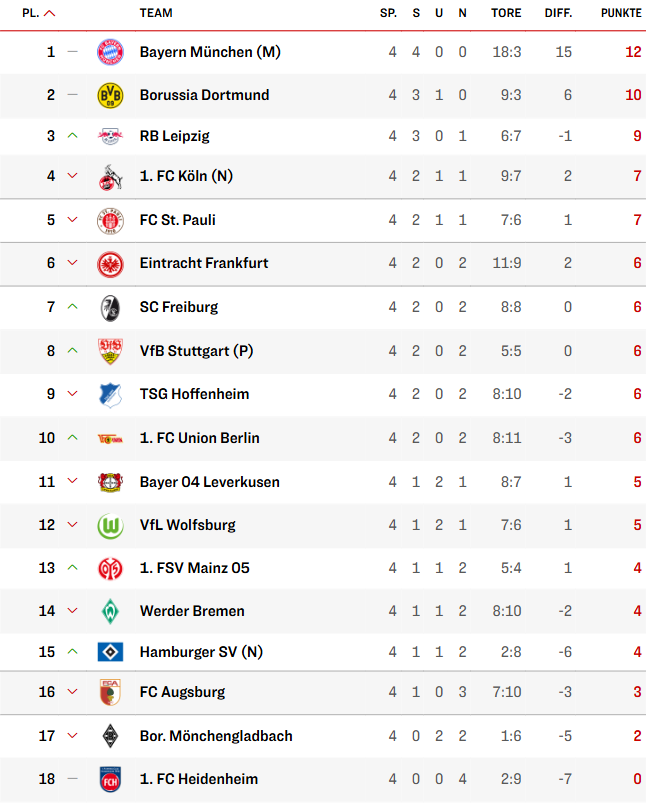Open the FC St. Pauli team link
This screenshot has height=804, width=649.
[178, 220]
